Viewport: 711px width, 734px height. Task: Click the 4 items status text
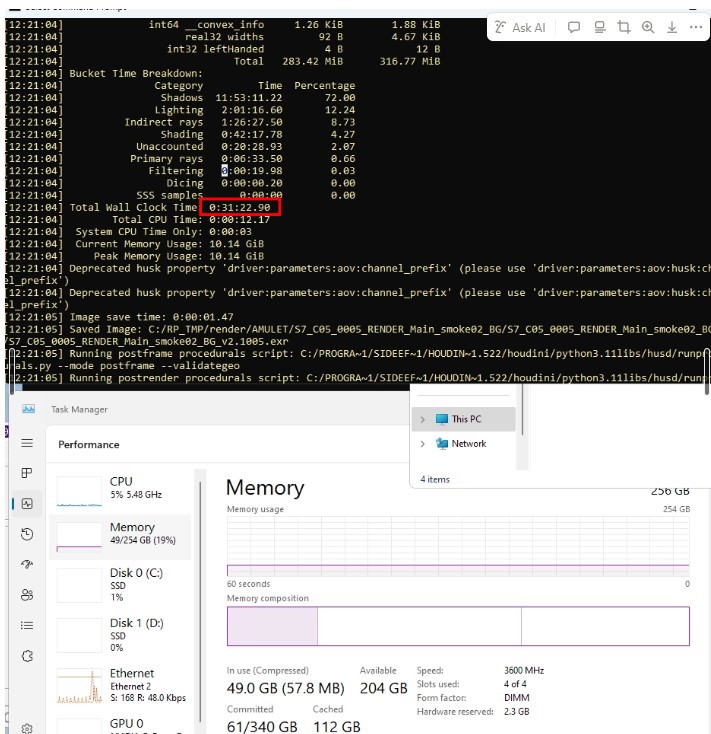tap(435, 479)
